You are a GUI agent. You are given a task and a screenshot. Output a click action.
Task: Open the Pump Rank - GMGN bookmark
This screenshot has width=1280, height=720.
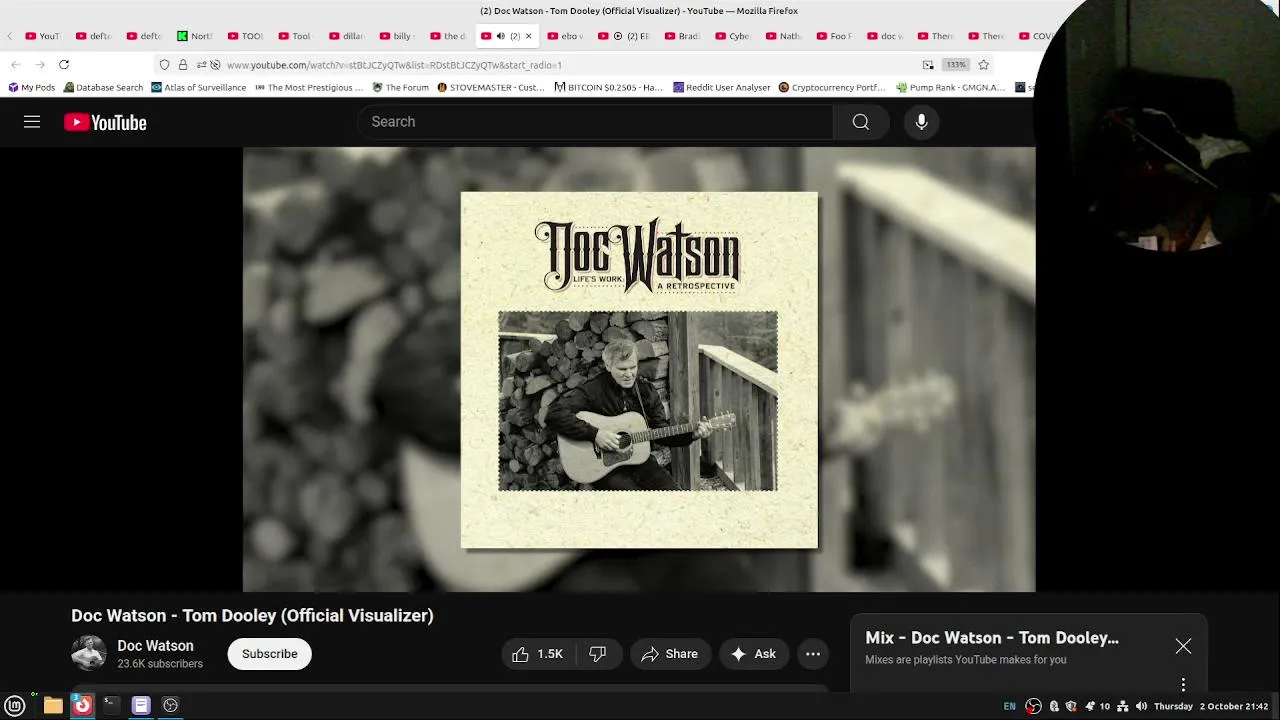(951, 88)
